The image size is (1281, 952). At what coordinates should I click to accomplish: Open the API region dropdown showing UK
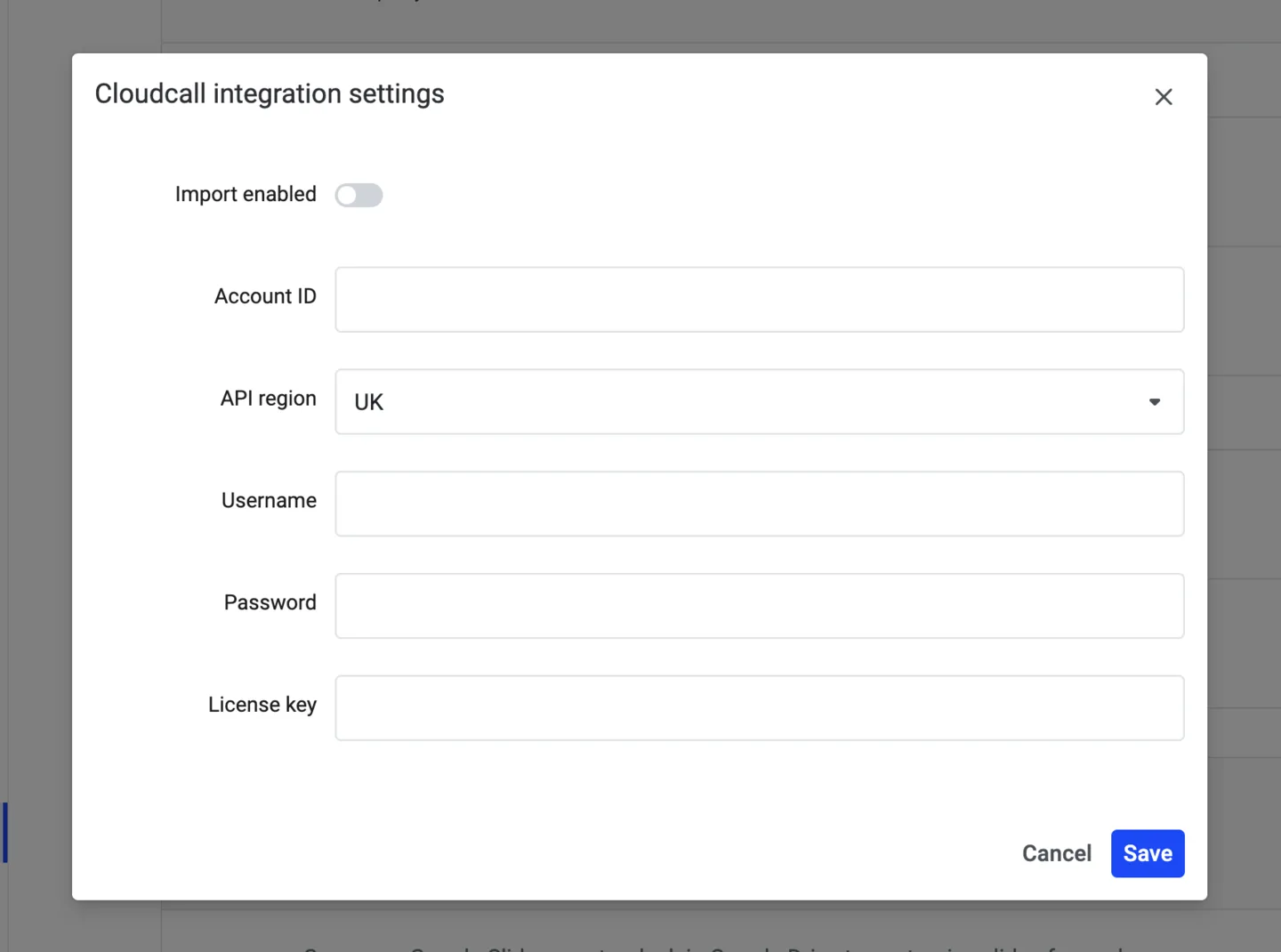click(x=760, y=402)
